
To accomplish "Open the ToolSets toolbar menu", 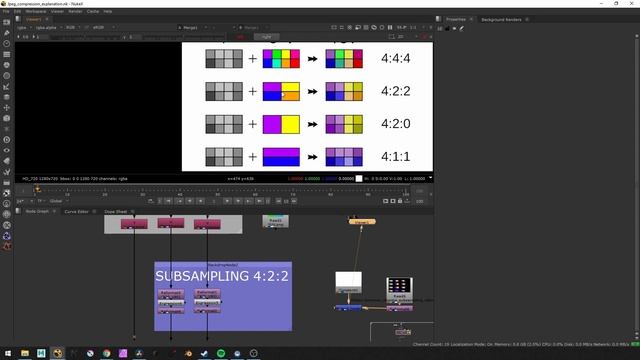I will pyautogui.click(x=7, y=171).
